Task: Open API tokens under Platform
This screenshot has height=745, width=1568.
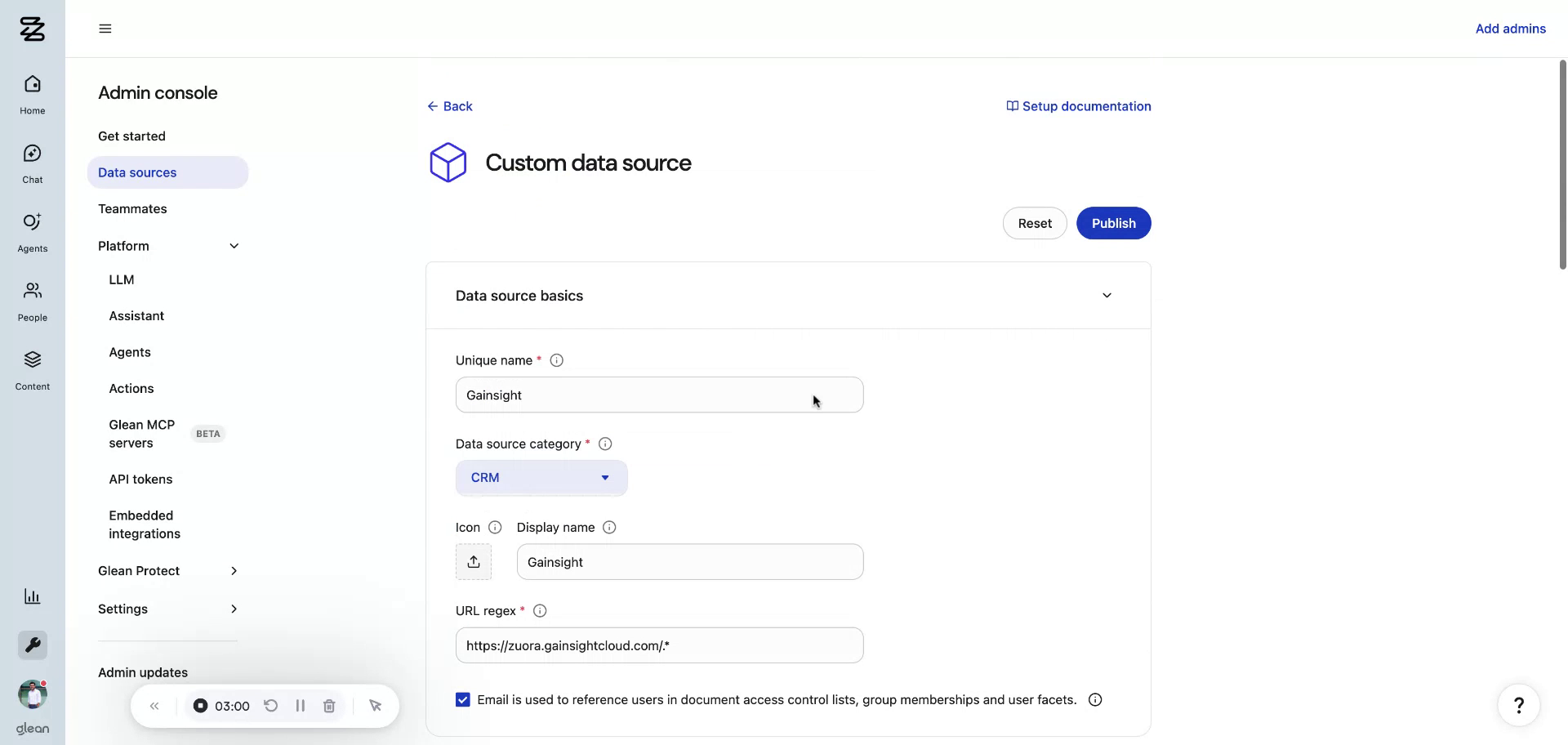Action: click(140, 479)
